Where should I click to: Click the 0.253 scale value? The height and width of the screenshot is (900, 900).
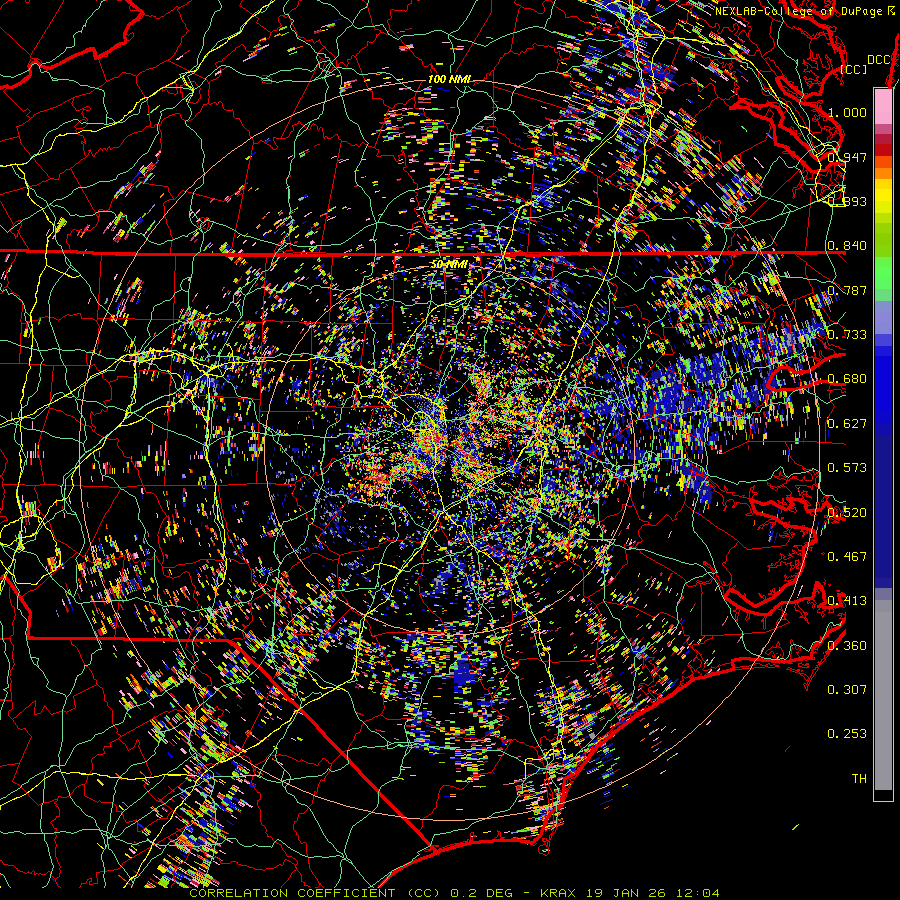pos(847,734)
